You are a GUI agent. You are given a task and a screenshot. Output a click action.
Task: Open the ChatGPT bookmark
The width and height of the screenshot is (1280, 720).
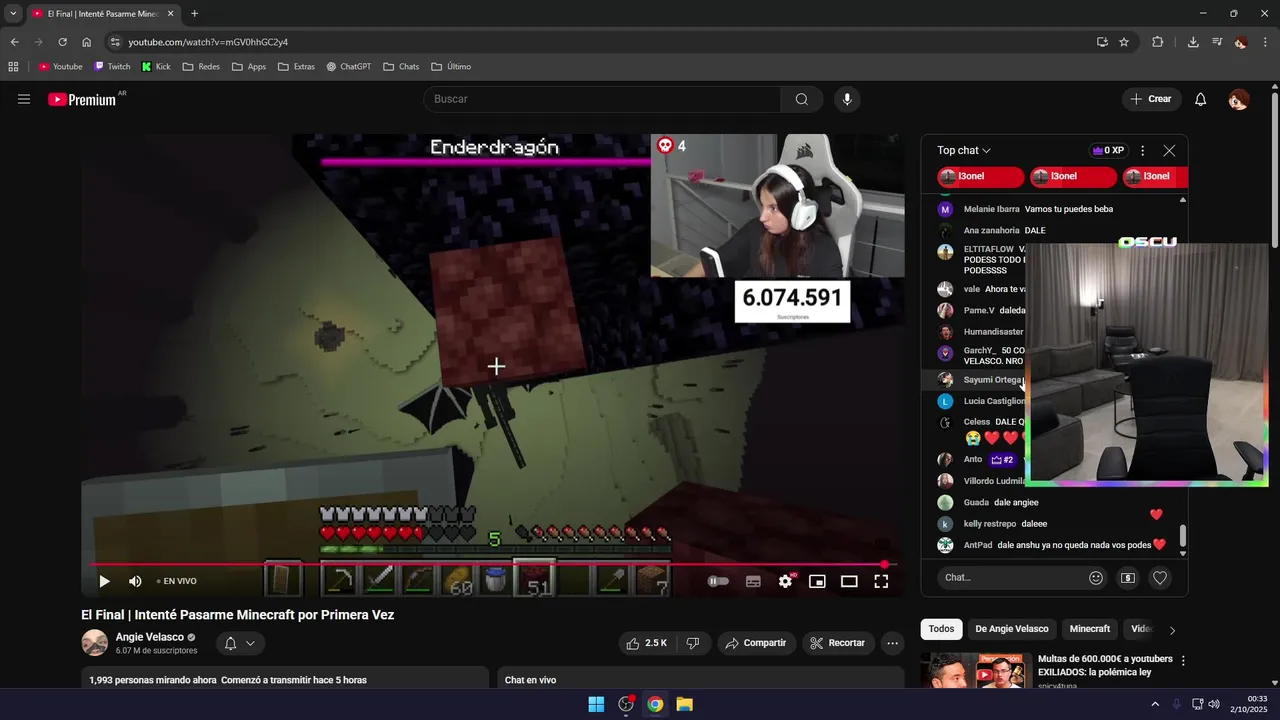pyautogui.click(x=348, y=67)
